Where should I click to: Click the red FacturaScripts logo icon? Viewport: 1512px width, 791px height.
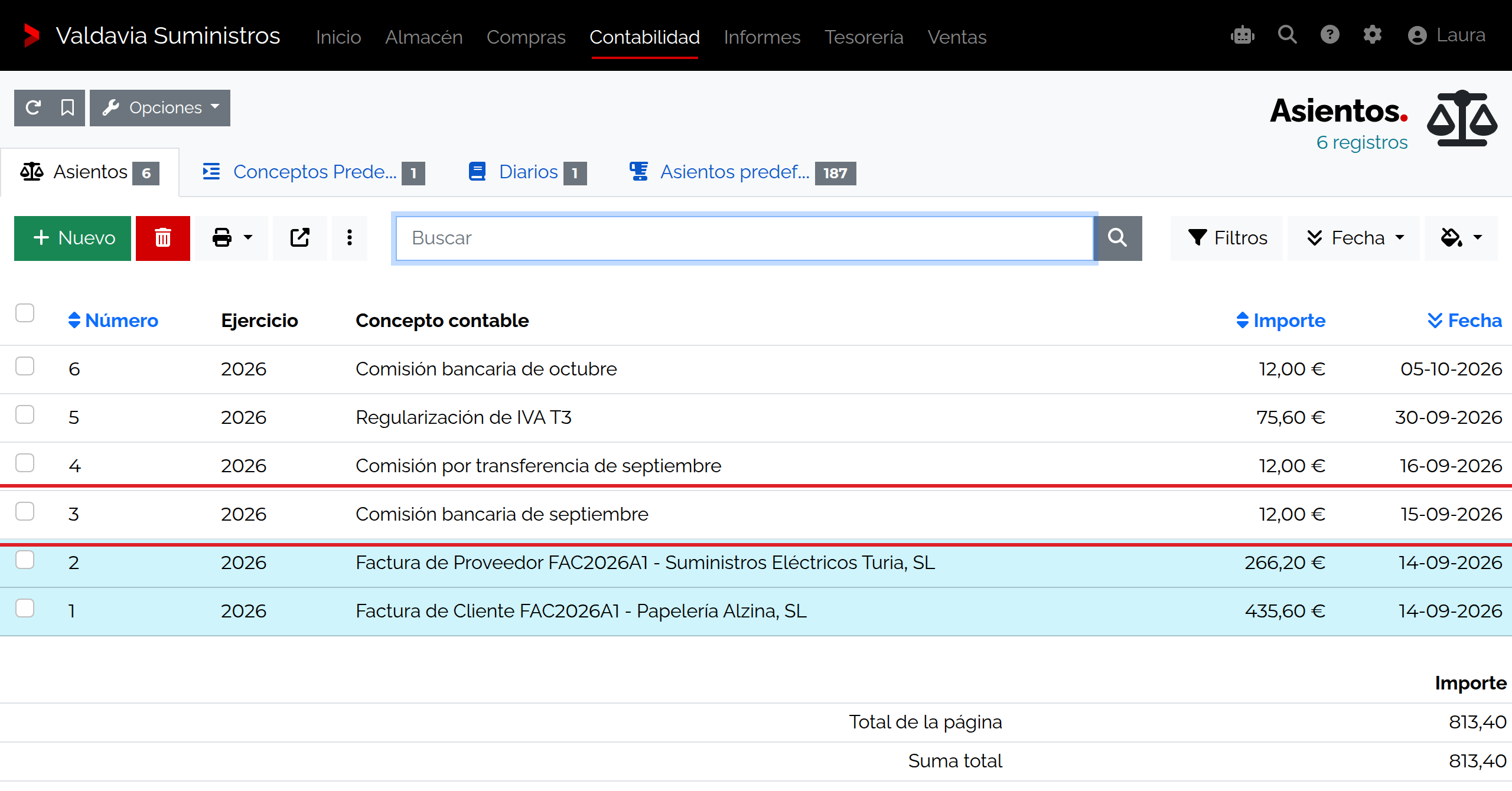[x=31, y=35]
